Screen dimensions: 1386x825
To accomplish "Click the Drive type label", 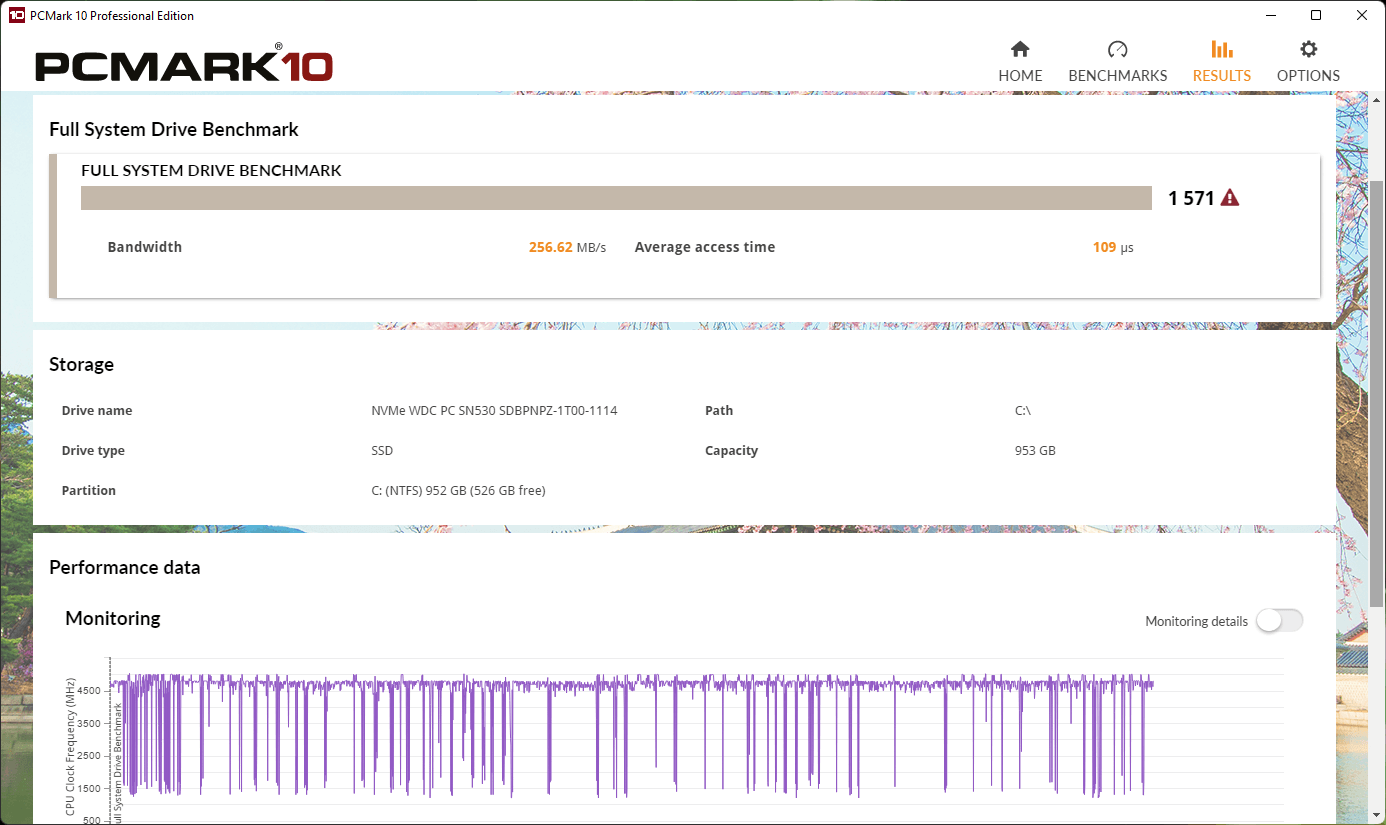I will [x=93, y=451].
